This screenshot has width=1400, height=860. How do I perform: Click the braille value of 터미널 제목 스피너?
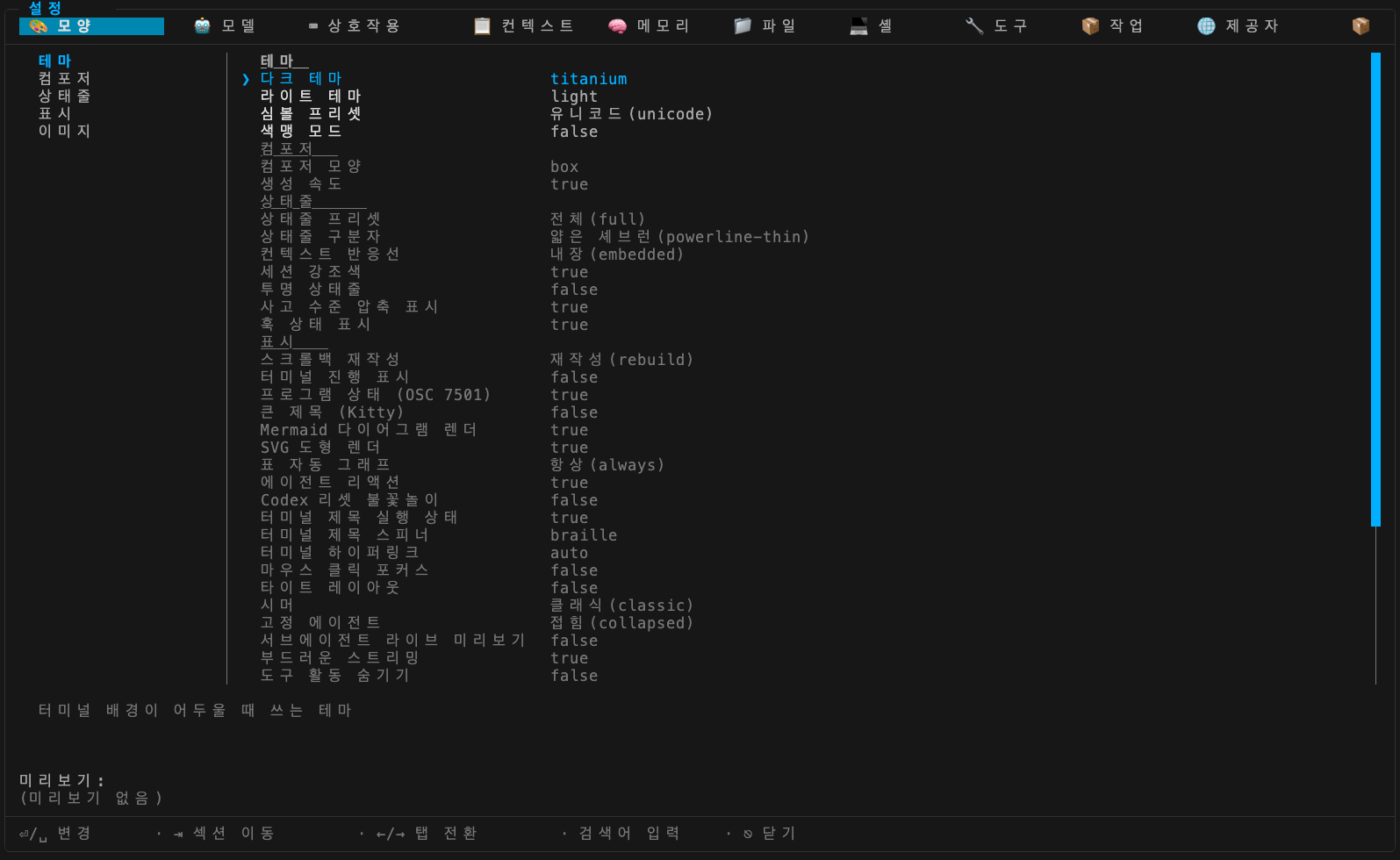click(584, 535)
